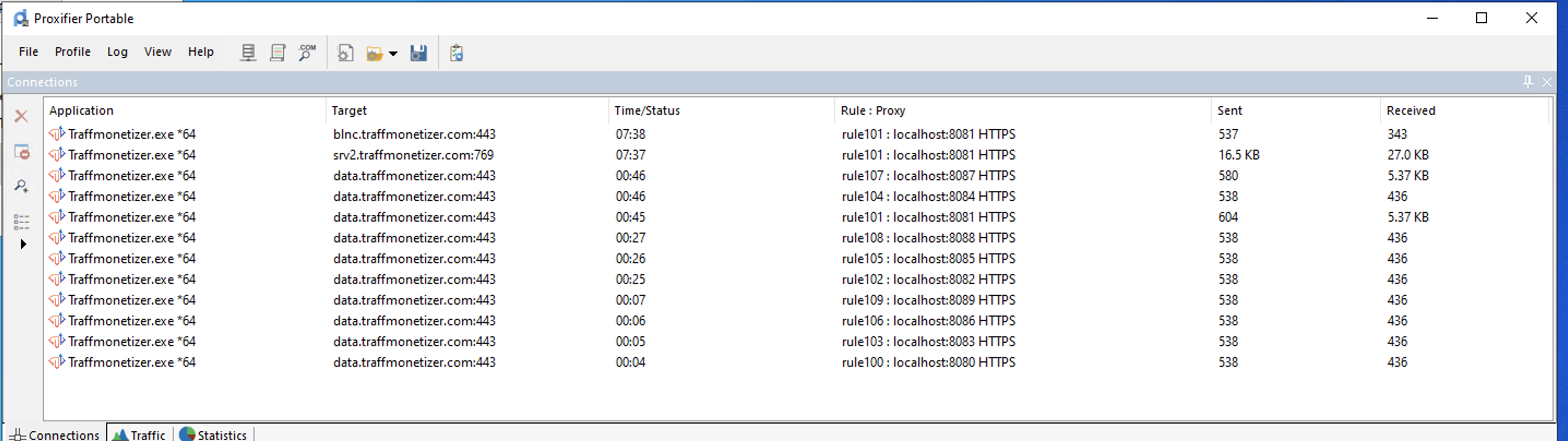Click the magnifier-with-plus sidebar icon
1568x441 pixels.
point(21,186)
